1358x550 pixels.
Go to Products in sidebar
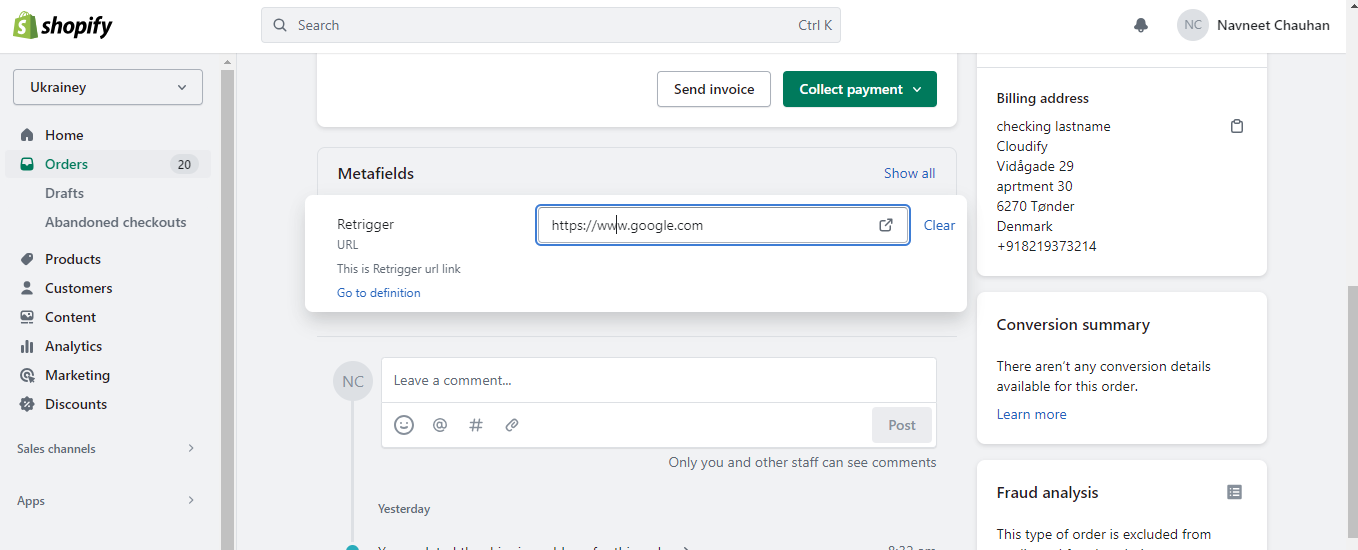[73, 259]
